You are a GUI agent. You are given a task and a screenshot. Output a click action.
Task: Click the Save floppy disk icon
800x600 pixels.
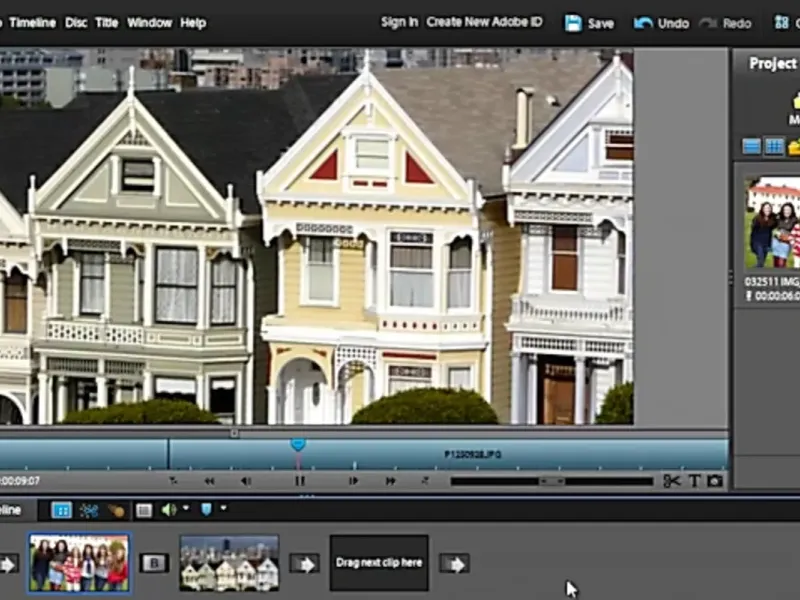[573, 23]
